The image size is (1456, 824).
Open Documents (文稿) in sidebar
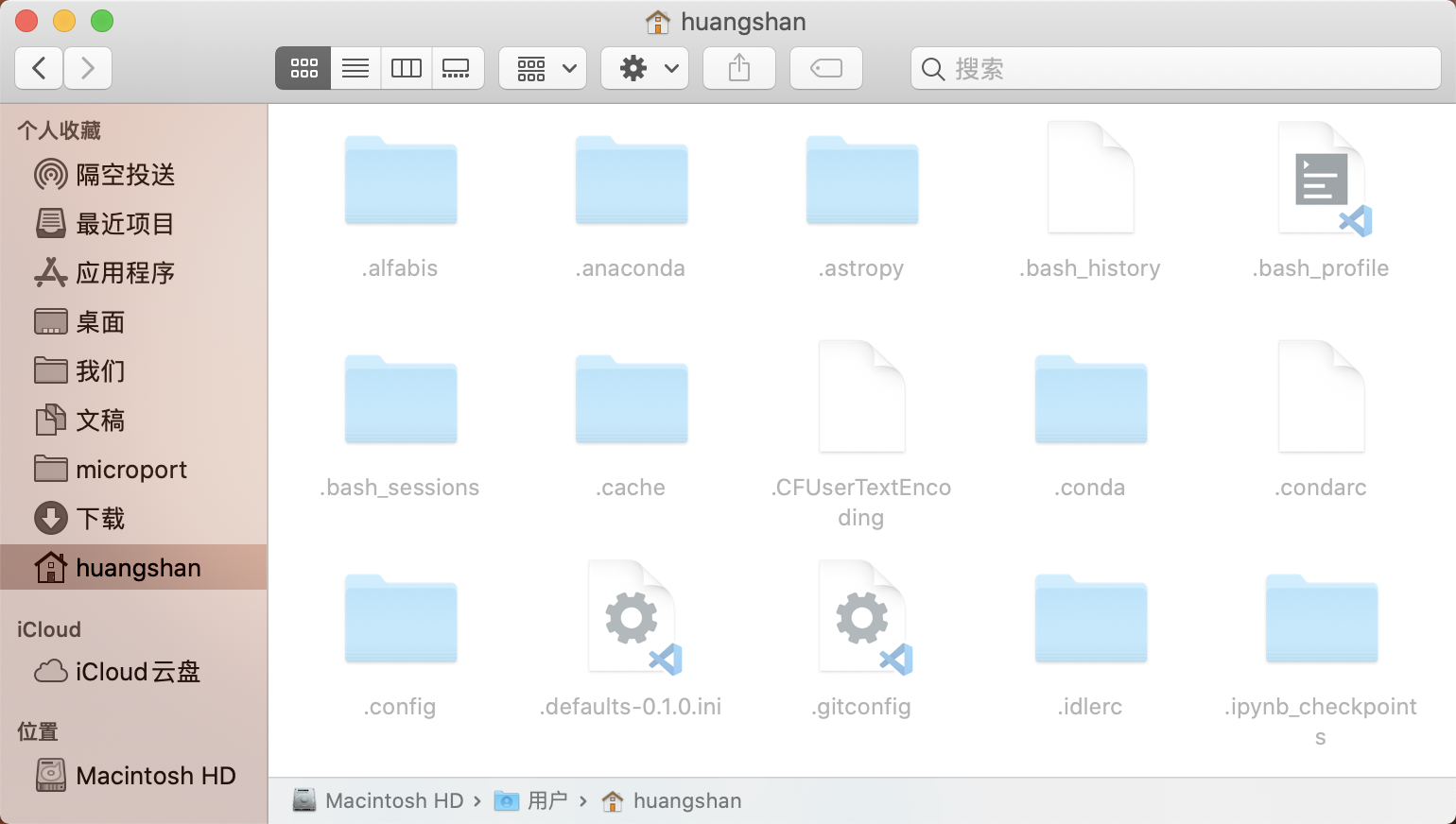(x=133, y=421)
